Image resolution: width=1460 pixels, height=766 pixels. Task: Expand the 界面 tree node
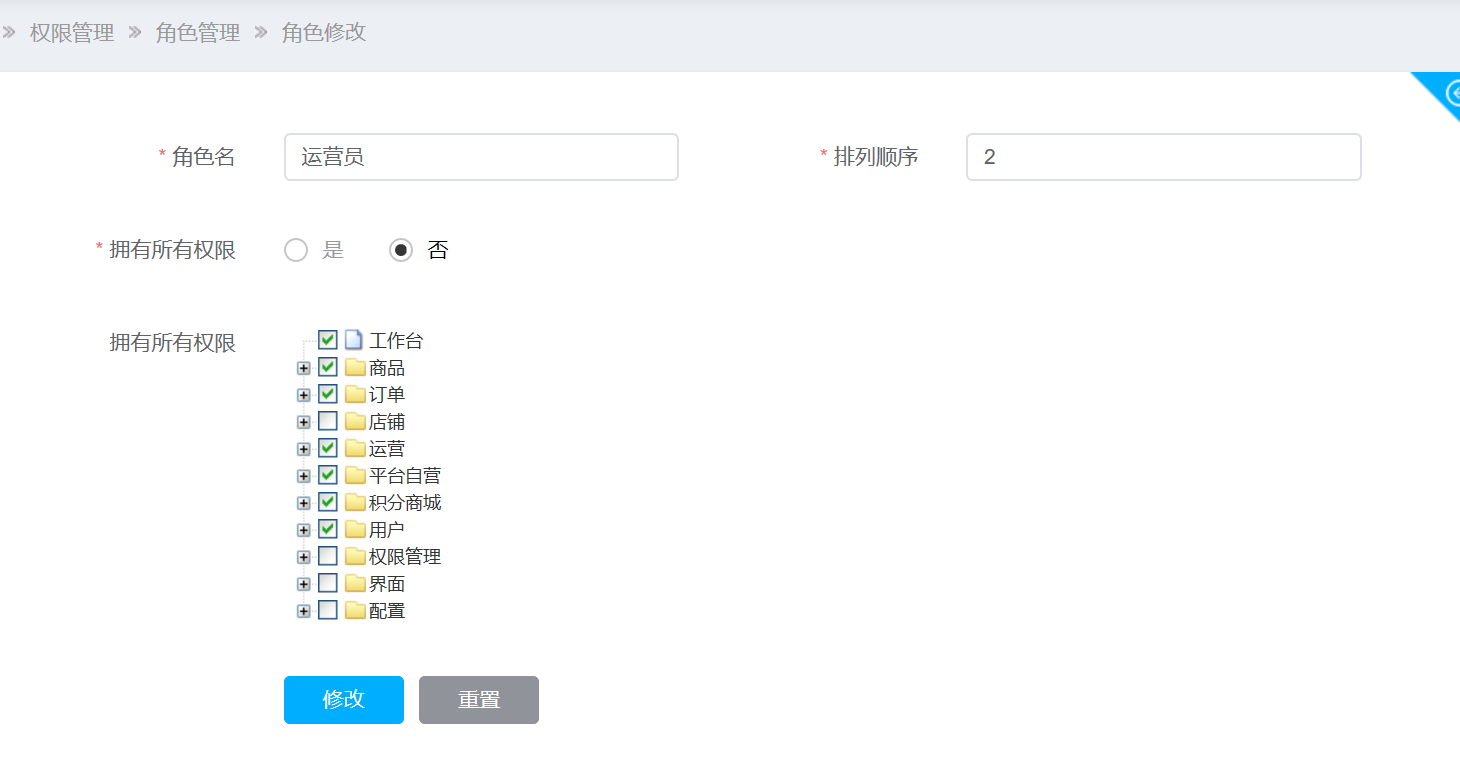point(304,584)
